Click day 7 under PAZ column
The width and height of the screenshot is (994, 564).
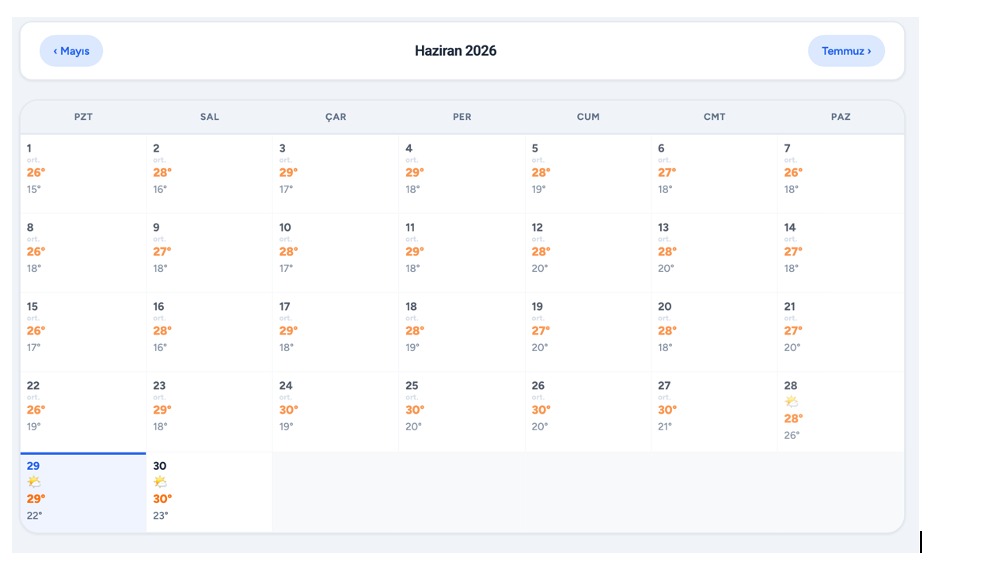click(x=841, y=174)
